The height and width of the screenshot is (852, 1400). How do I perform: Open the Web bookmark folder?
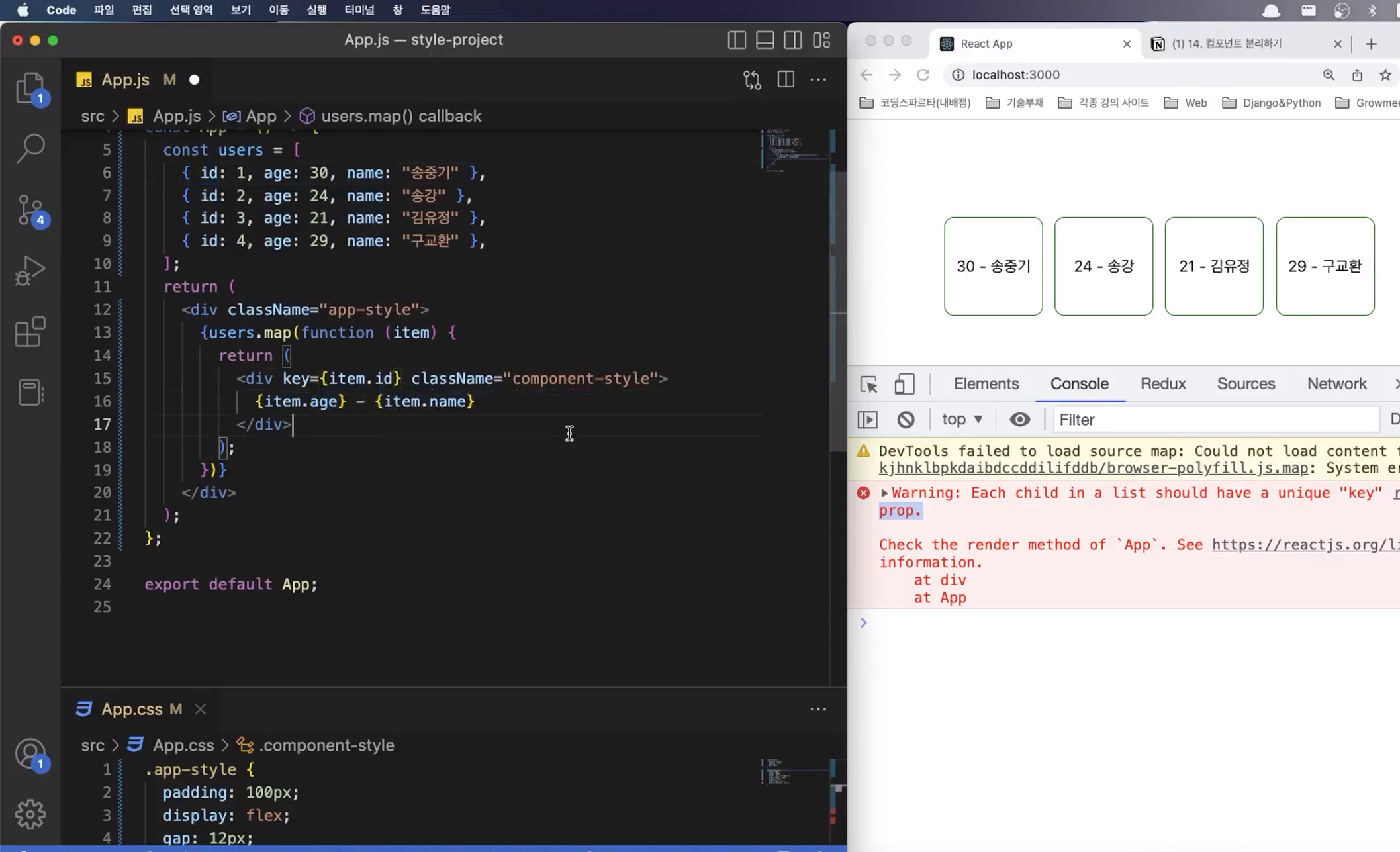point(1186,103)
